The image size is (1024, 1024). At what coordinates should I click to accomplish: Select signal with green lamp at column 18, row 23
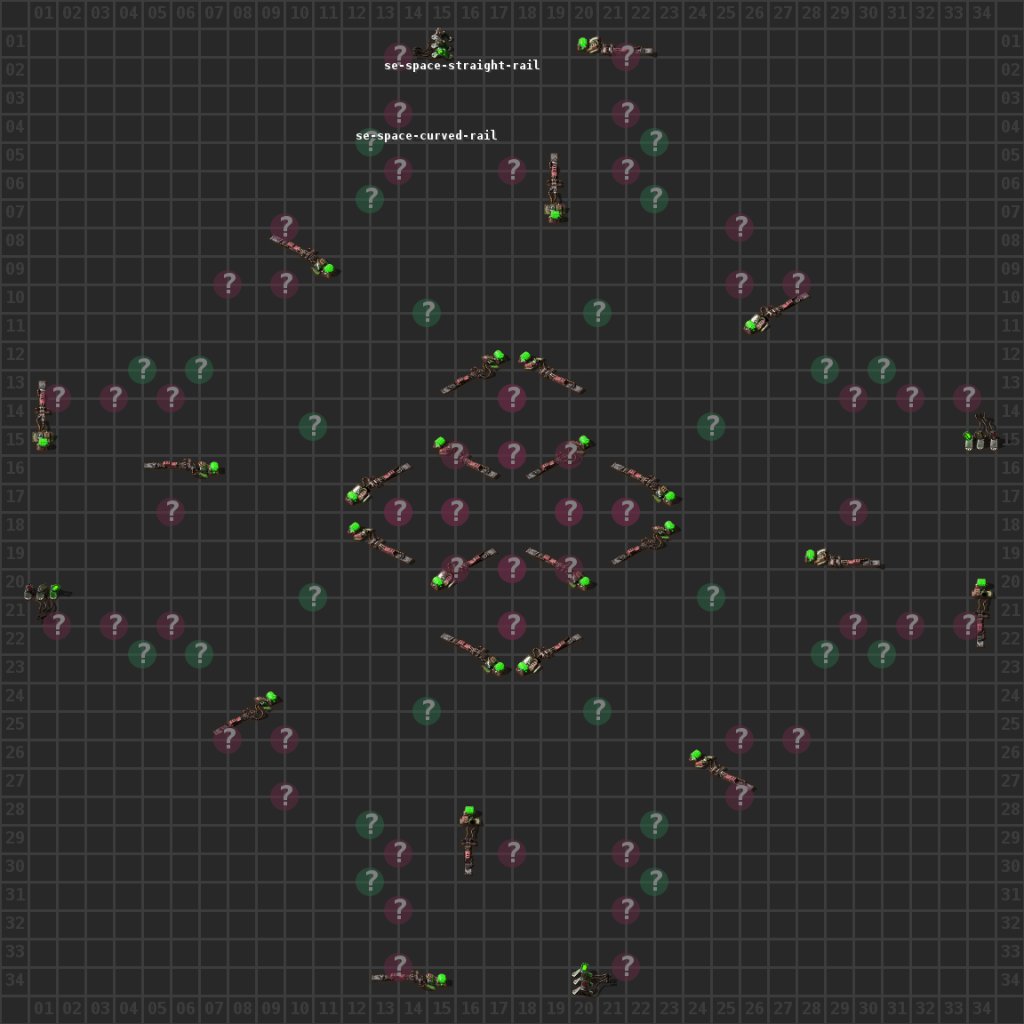point(548,654)
